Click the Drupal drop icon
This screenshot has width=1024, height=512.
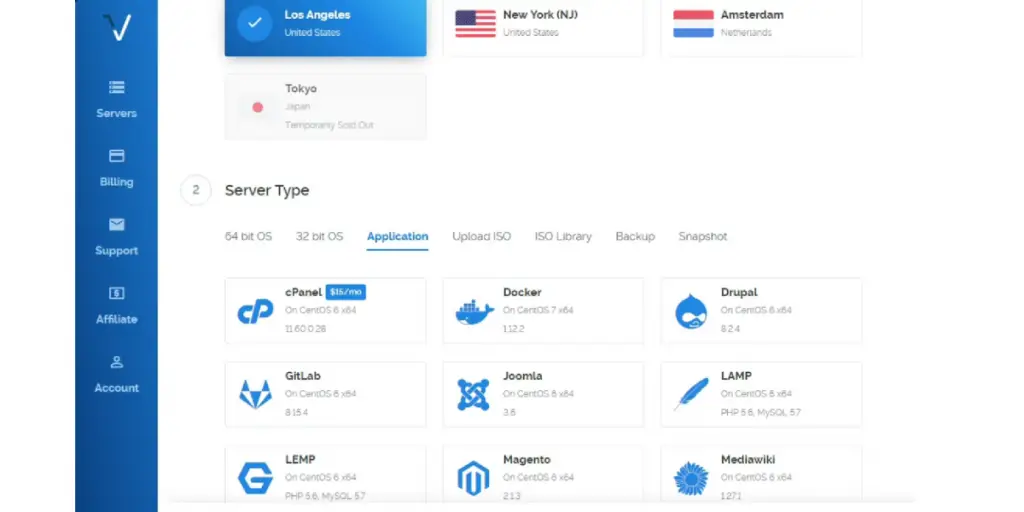coord(691,312)
